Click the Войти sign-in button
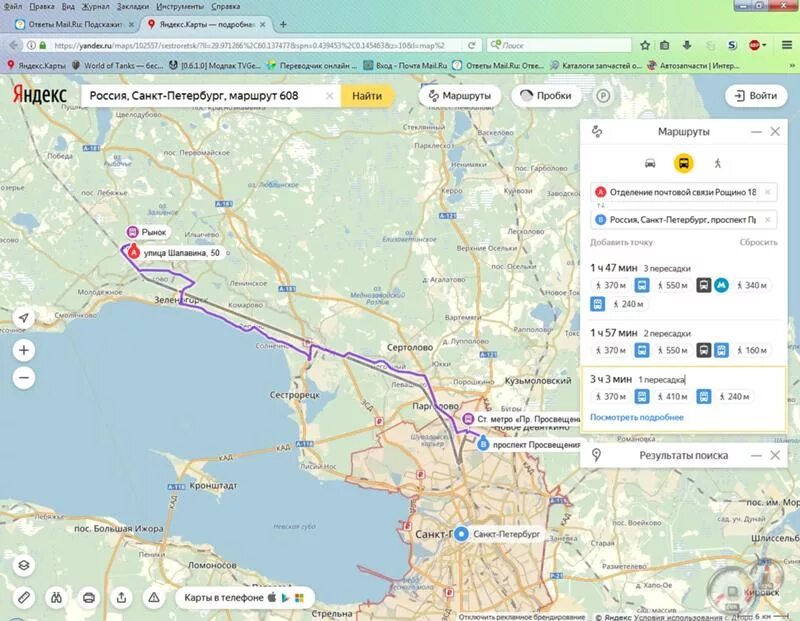Image resolution: width=800 pixels, height=621 pixels. 756,95
